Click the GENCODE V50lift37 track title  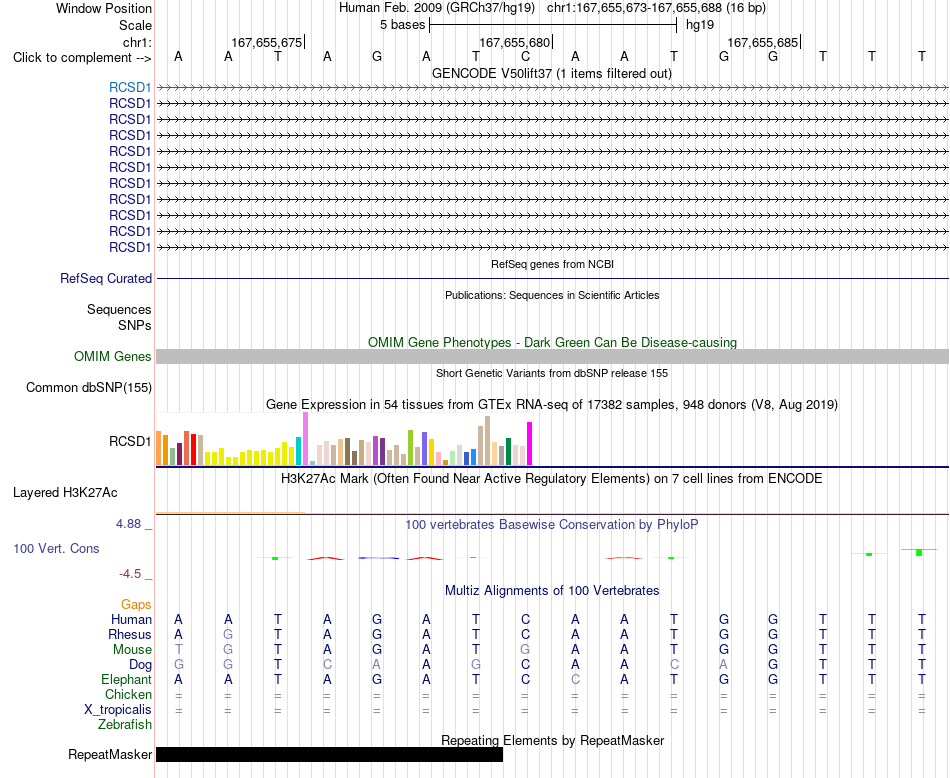pyautogui.click(x=552, y=74)
